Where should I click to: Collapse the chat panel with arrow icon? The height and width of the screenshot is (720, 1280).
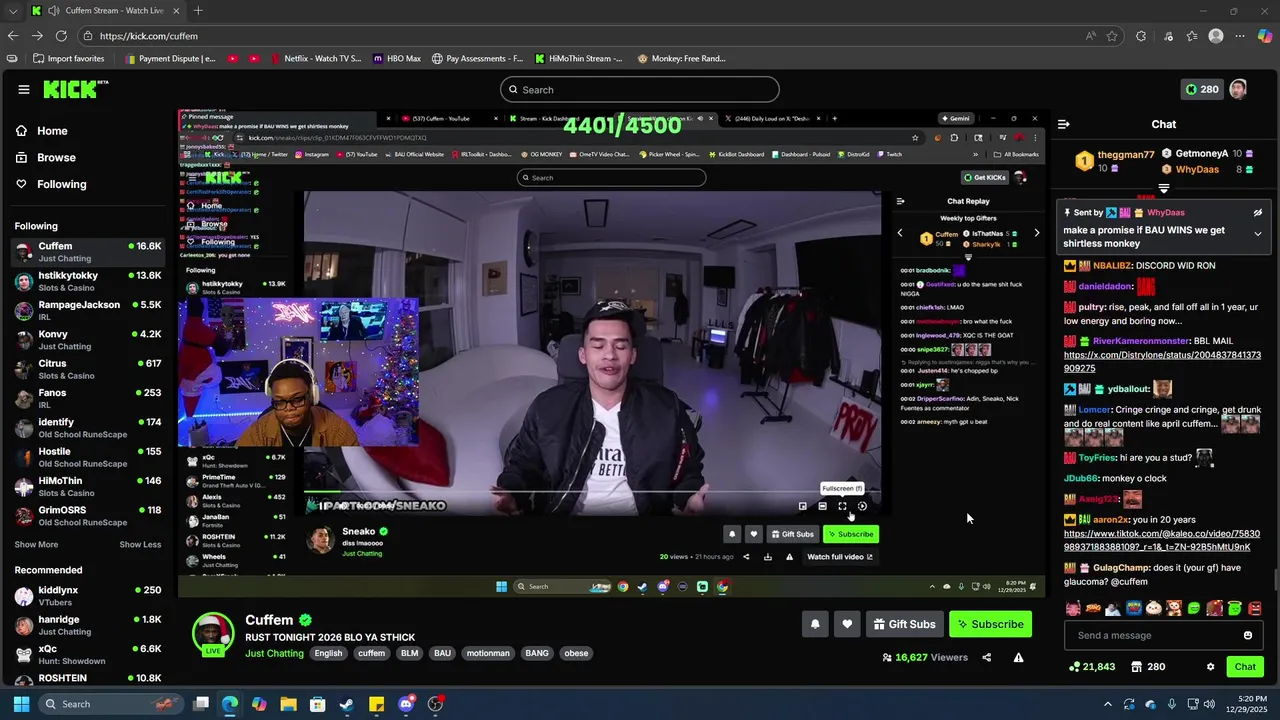pos(1063,124)
